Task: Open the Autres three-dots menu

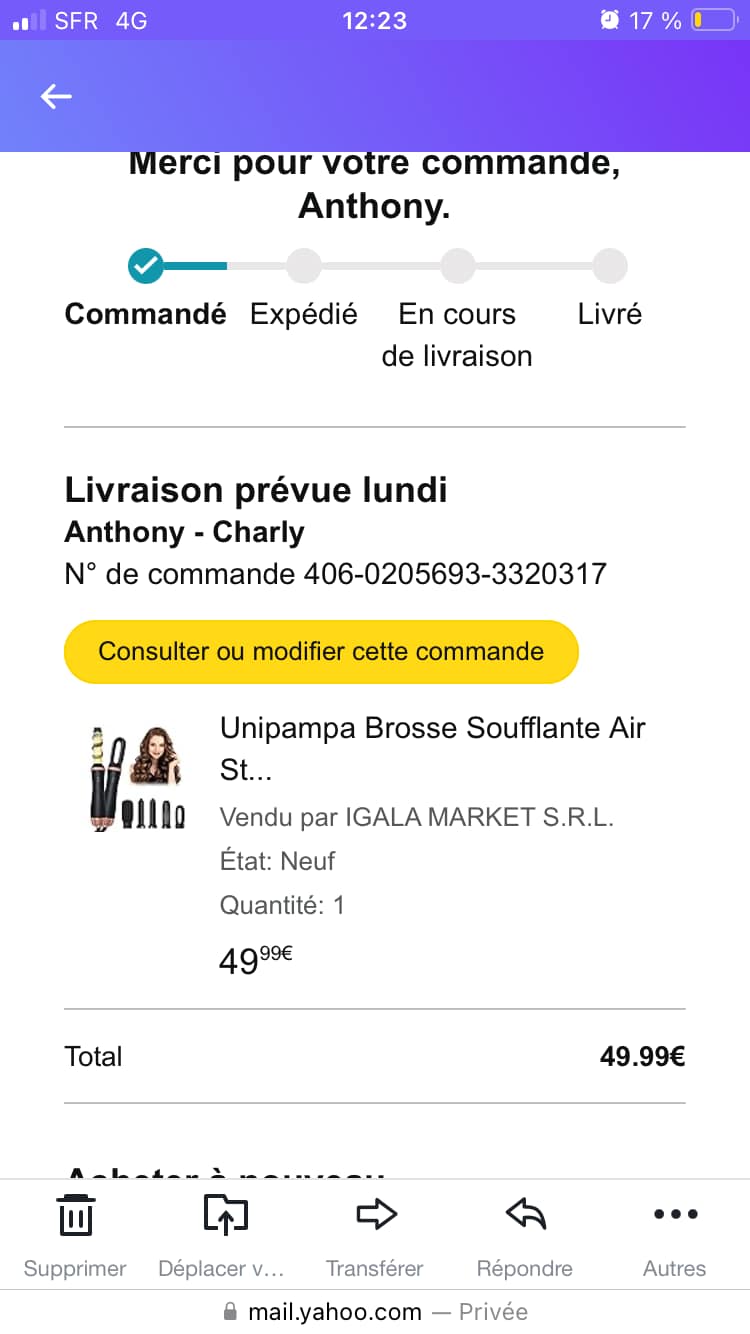Action: coord(675,1214)
